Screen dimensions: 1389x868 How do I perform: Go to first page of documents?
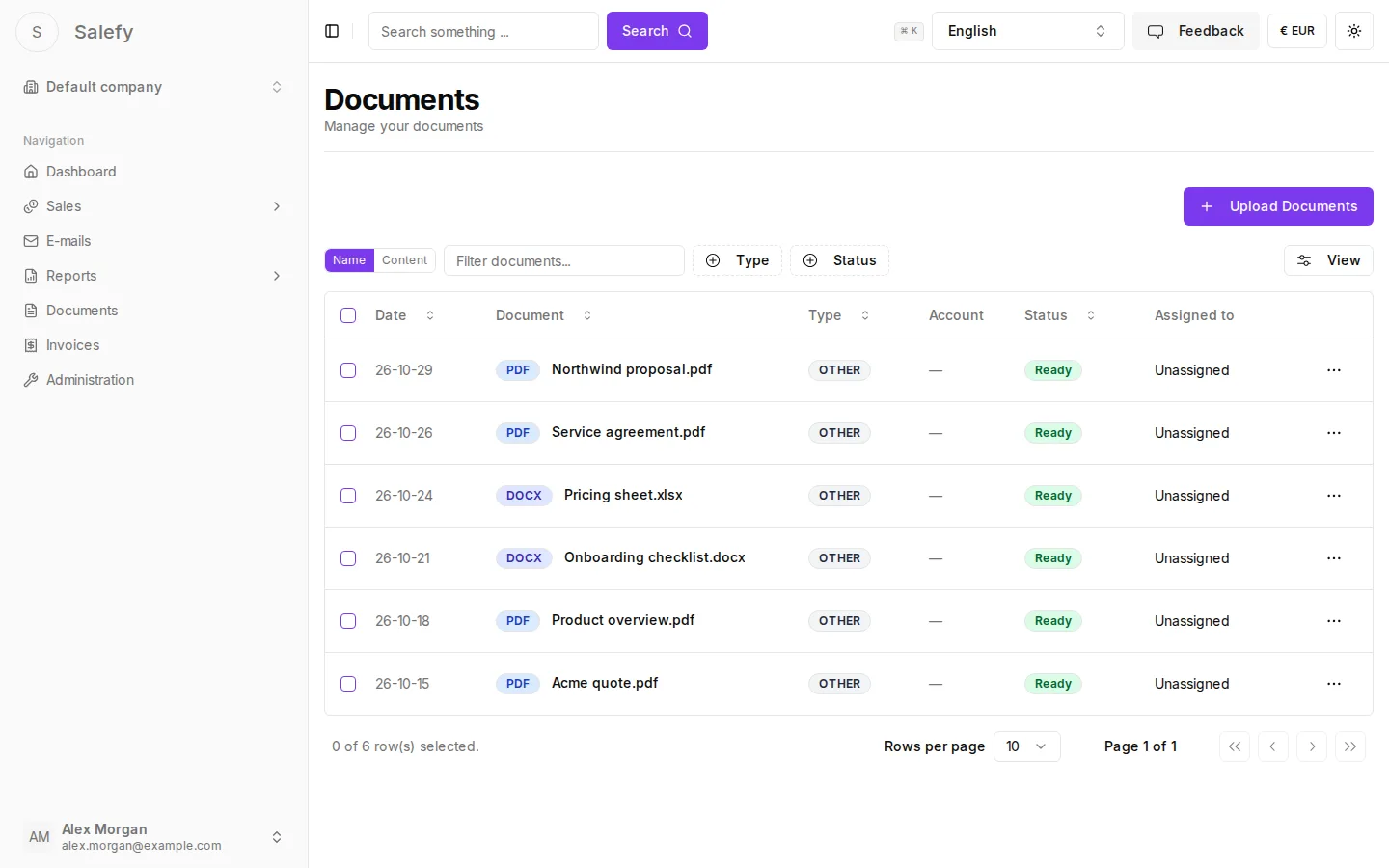tap(1235, 746)
